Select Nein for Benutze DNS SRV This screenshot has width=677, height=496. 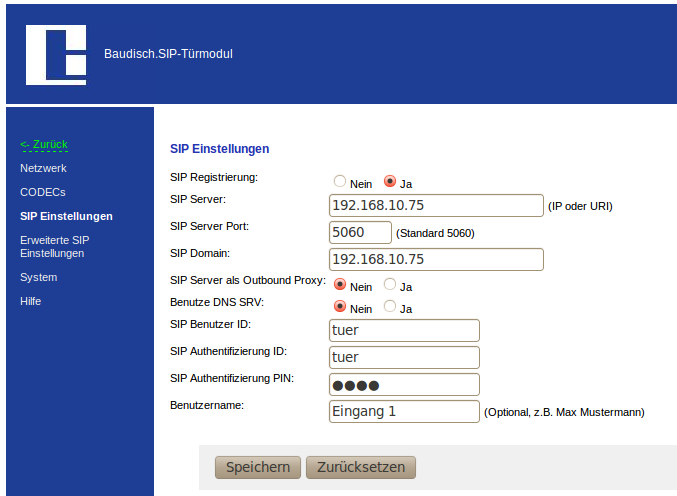[340, 308]
